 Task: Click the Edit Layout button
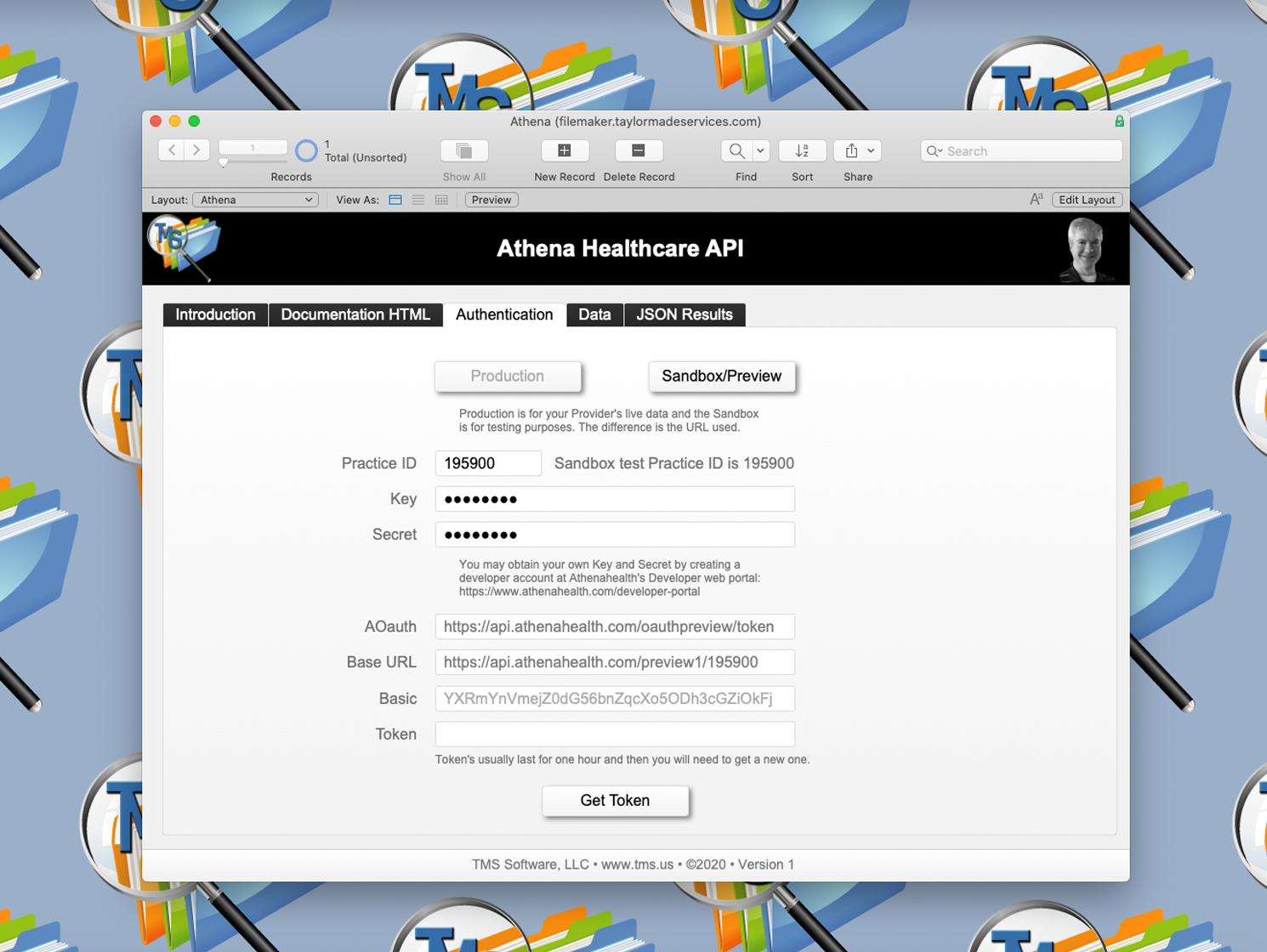pos(1087,200)
